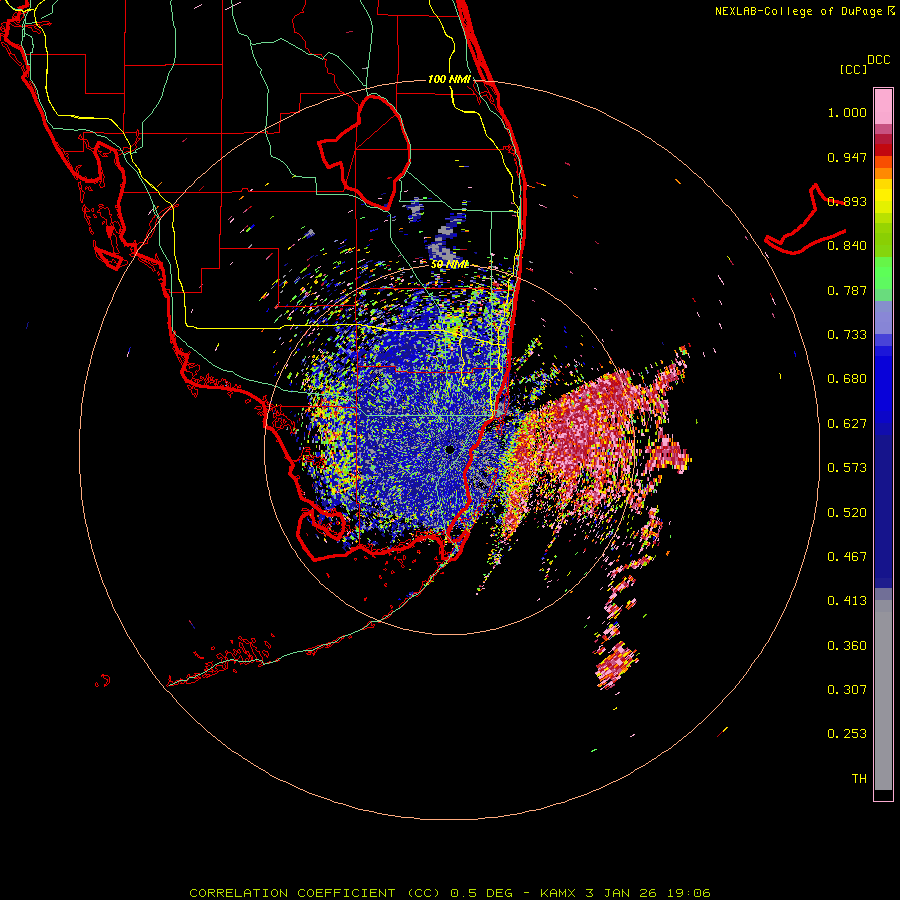The width and height of the screenshot is (900, 900).
Task: Click the 0.253 scale value
Action: pos(847,734)
